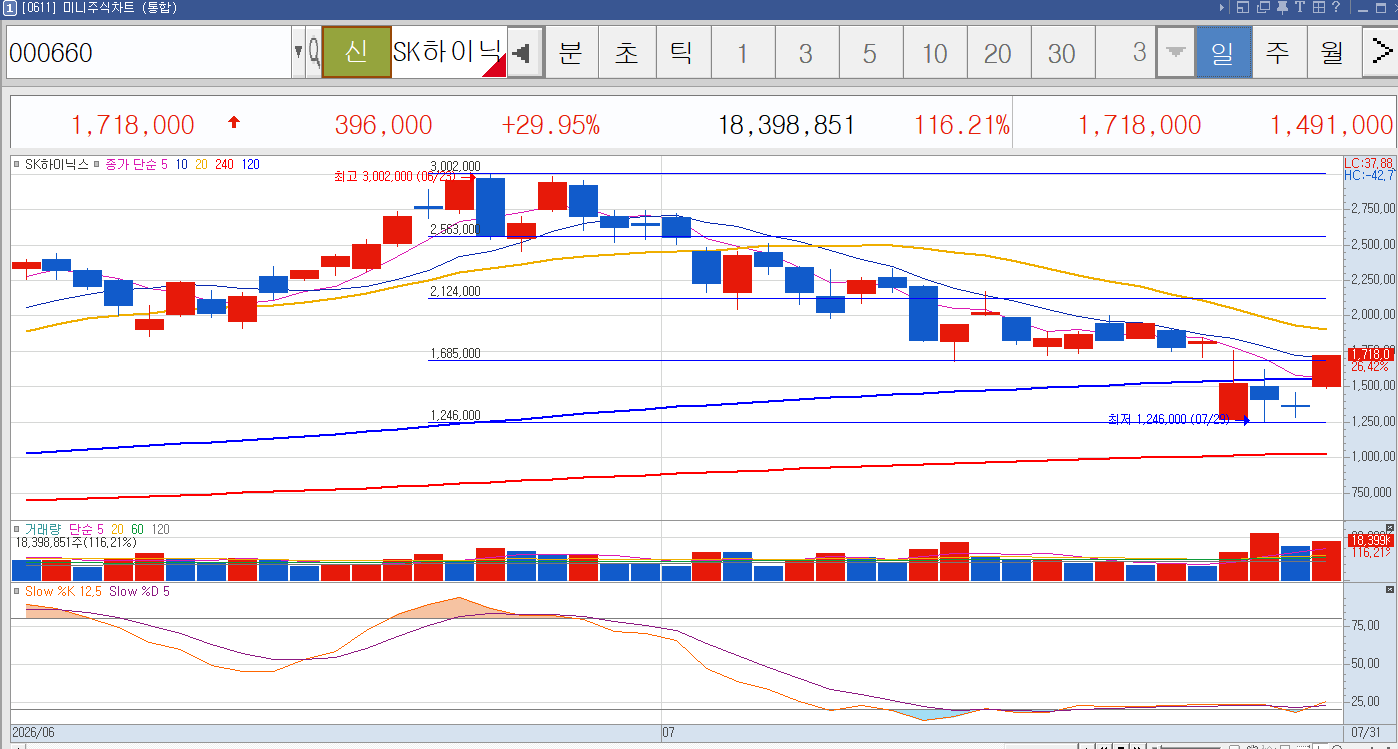Click the blue square legend marker before SK하이닉스
Image resolution: width=1398 pixels, height=749 pixels.
click(18, 163)
